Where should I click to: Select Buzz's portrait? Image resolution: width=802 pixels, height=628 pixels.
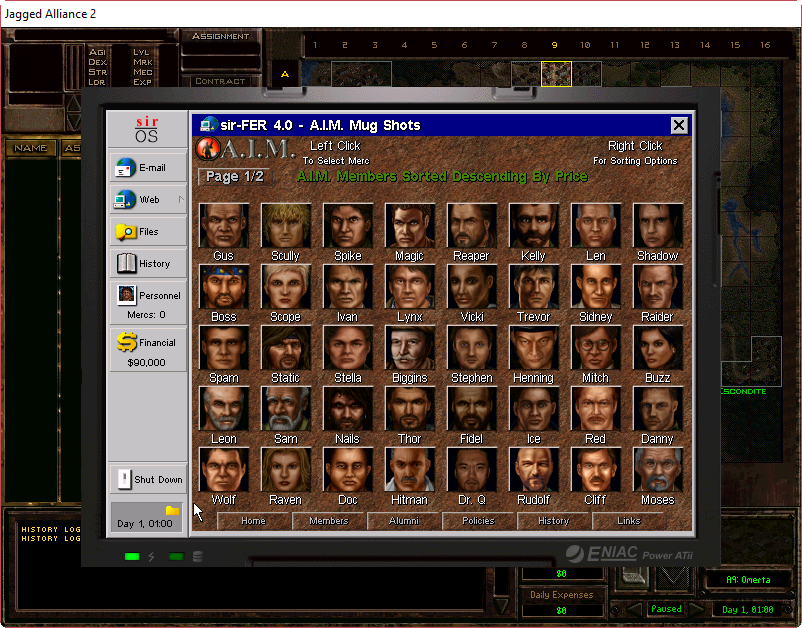tap(658, 348)
